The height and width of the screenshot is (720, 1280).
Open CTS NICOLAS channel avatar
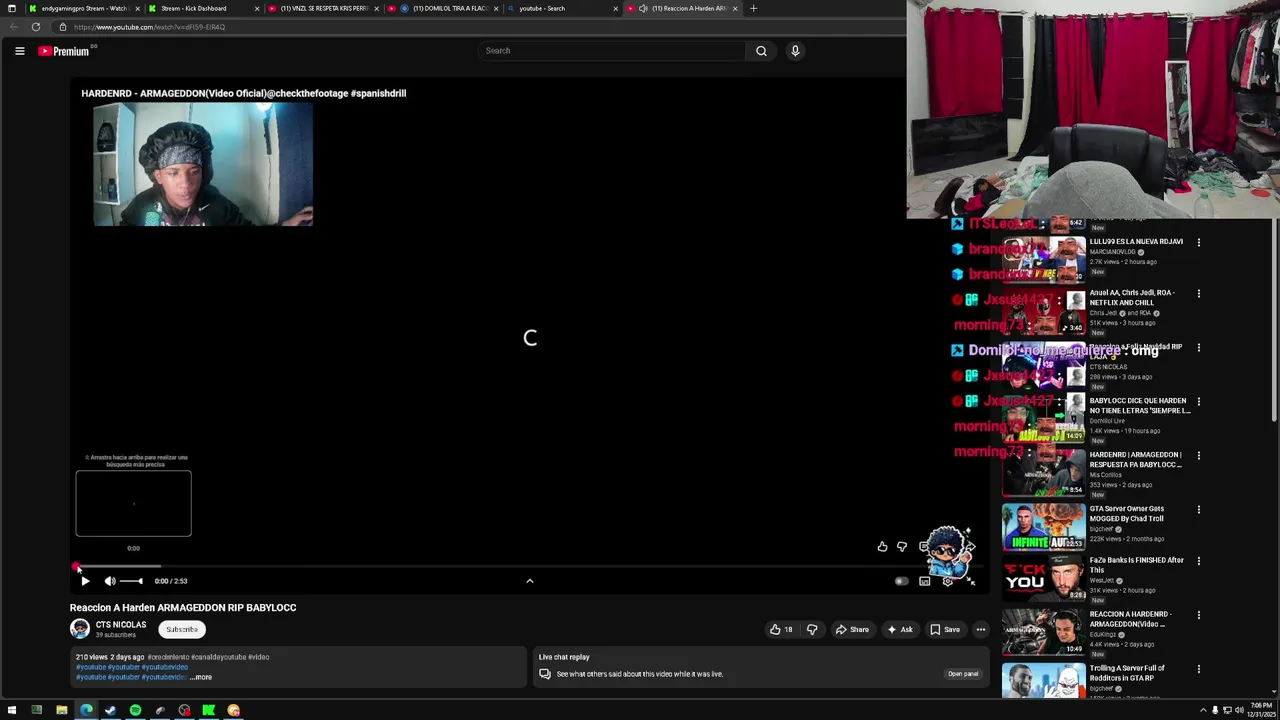[x=80, y=629]
